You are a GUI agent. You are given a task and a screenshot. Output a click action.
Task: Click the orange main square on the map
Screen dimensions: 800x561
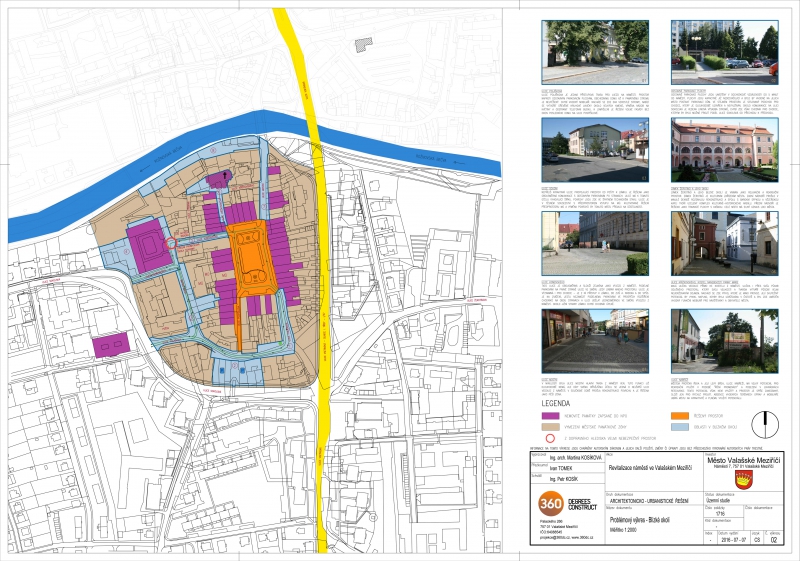pos(252,257)
